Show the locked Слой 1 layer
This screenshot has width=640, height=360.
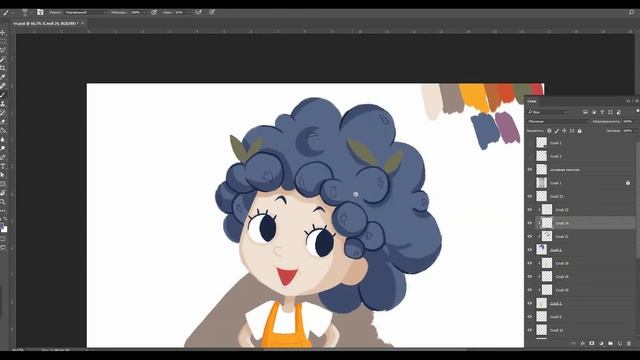[530, 183]
